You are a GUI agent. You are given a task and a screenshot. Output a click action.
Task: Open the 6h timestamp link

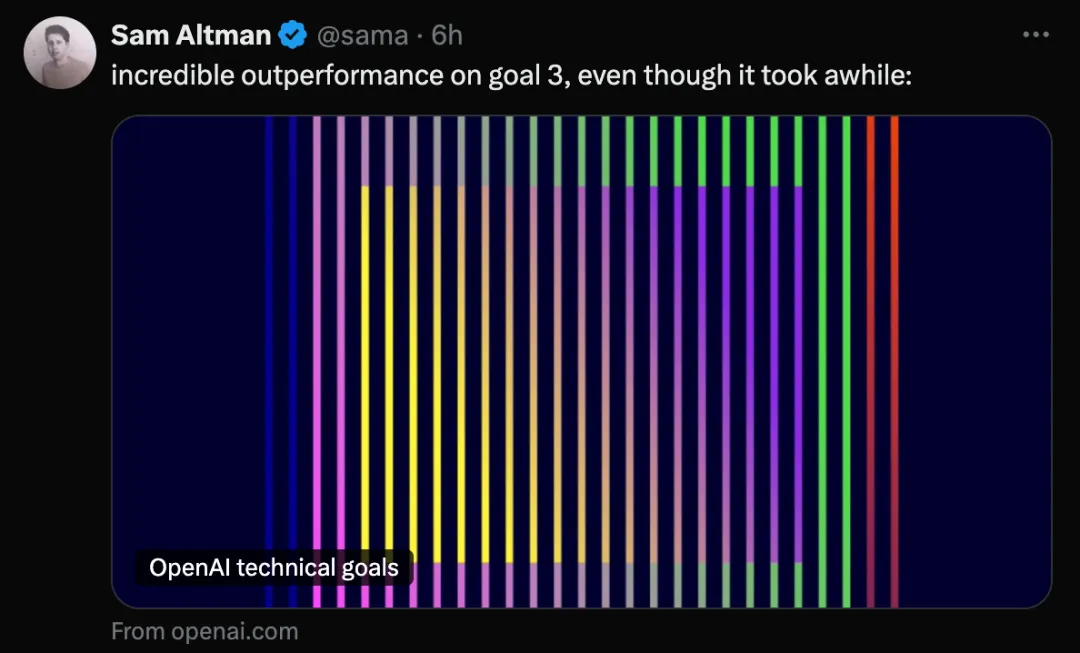(446, 35)
